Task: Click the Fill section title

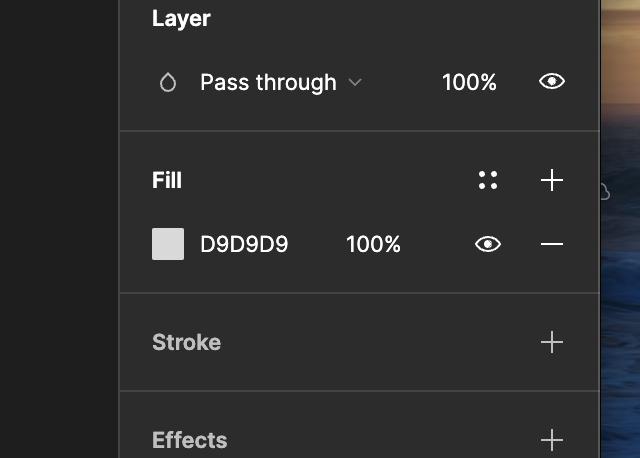Action: tap(167, 180)
